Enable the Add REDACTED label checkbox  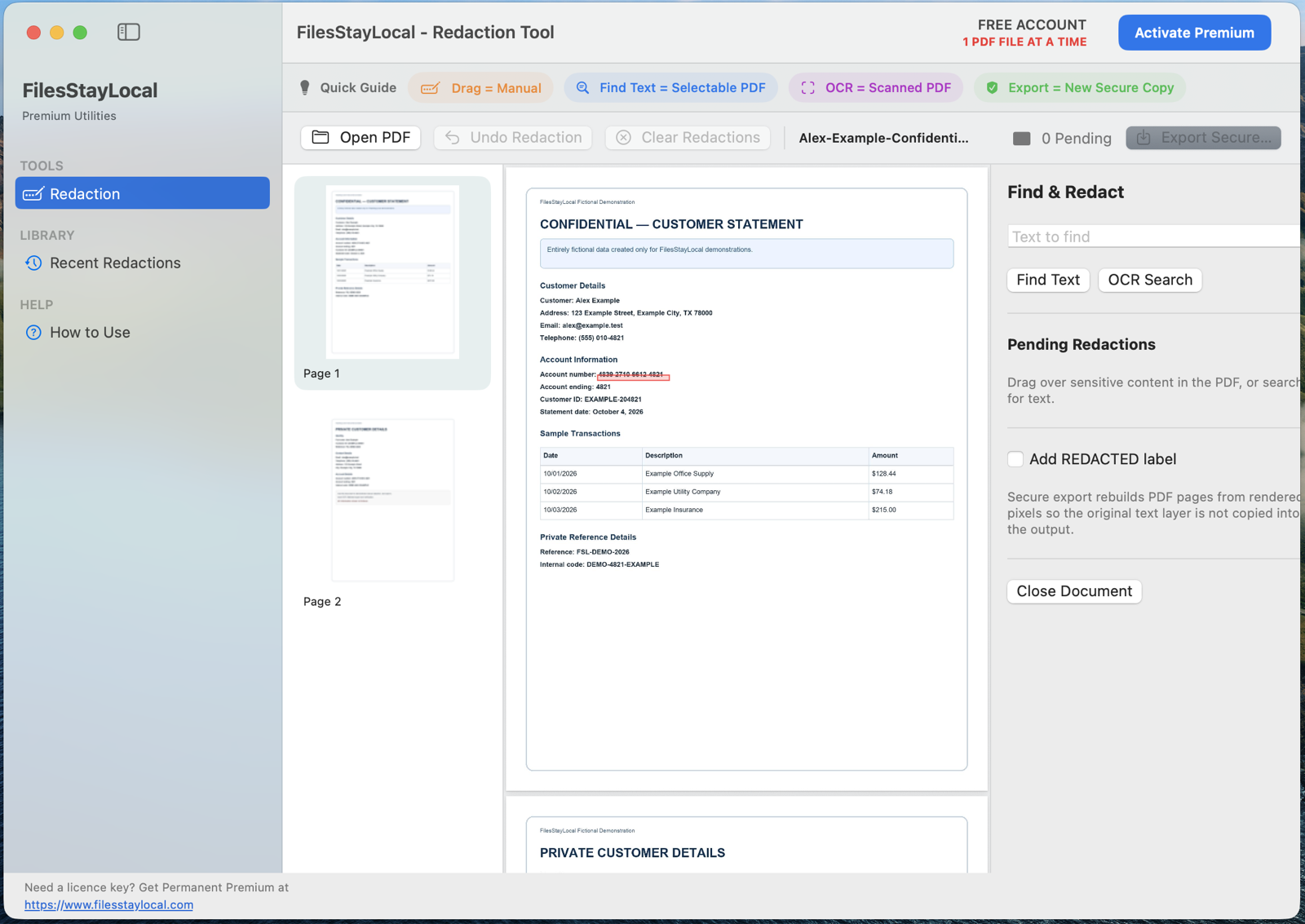(1015, 459)
